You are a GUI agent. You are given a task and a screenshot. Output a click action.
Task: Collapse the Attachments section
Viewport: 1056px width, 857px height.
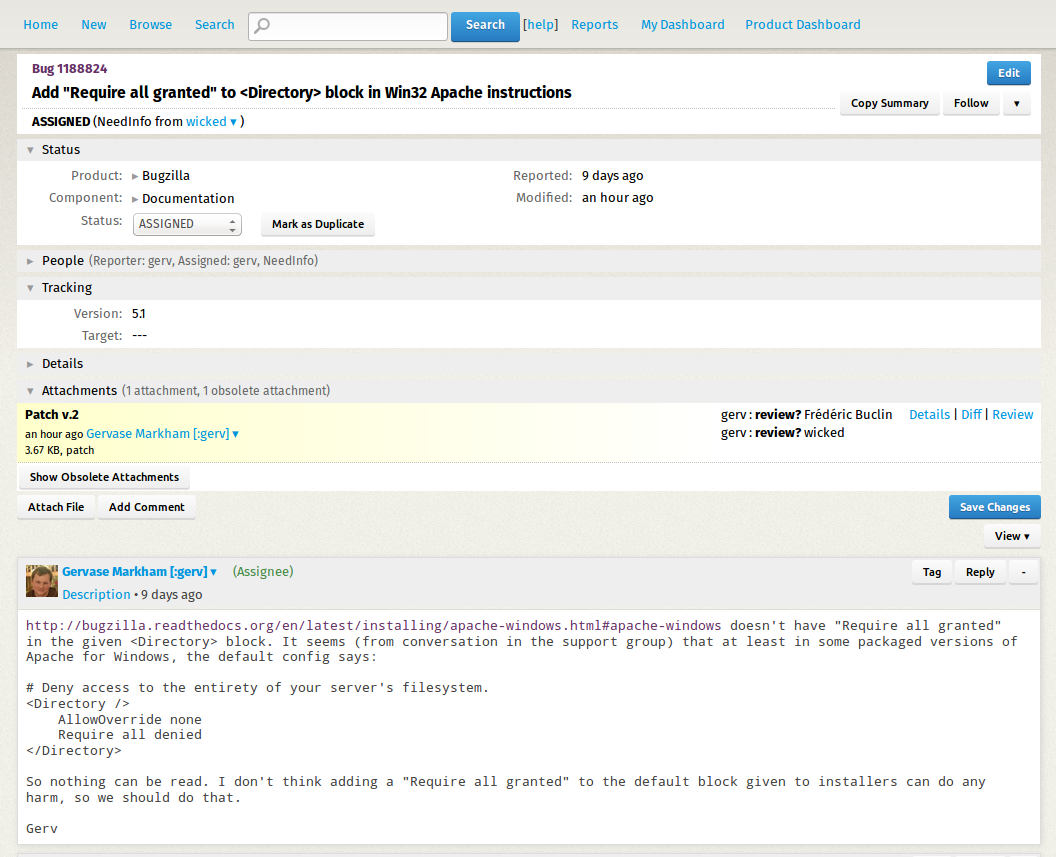coord(30,391)
